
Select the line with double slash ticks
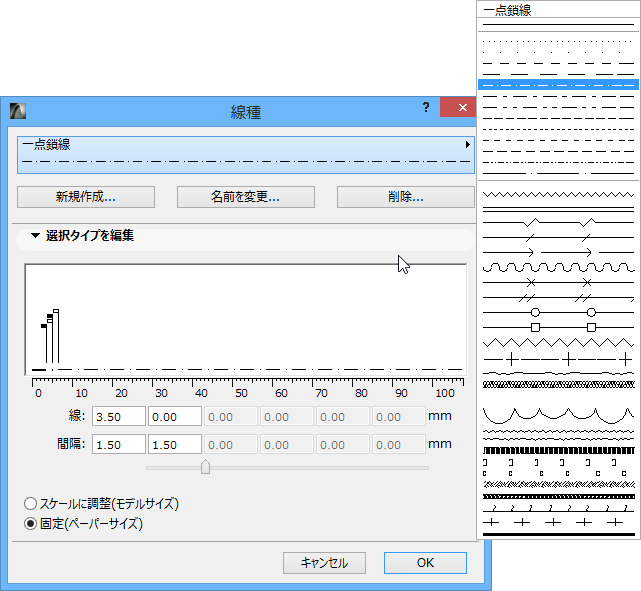[558, 298]
